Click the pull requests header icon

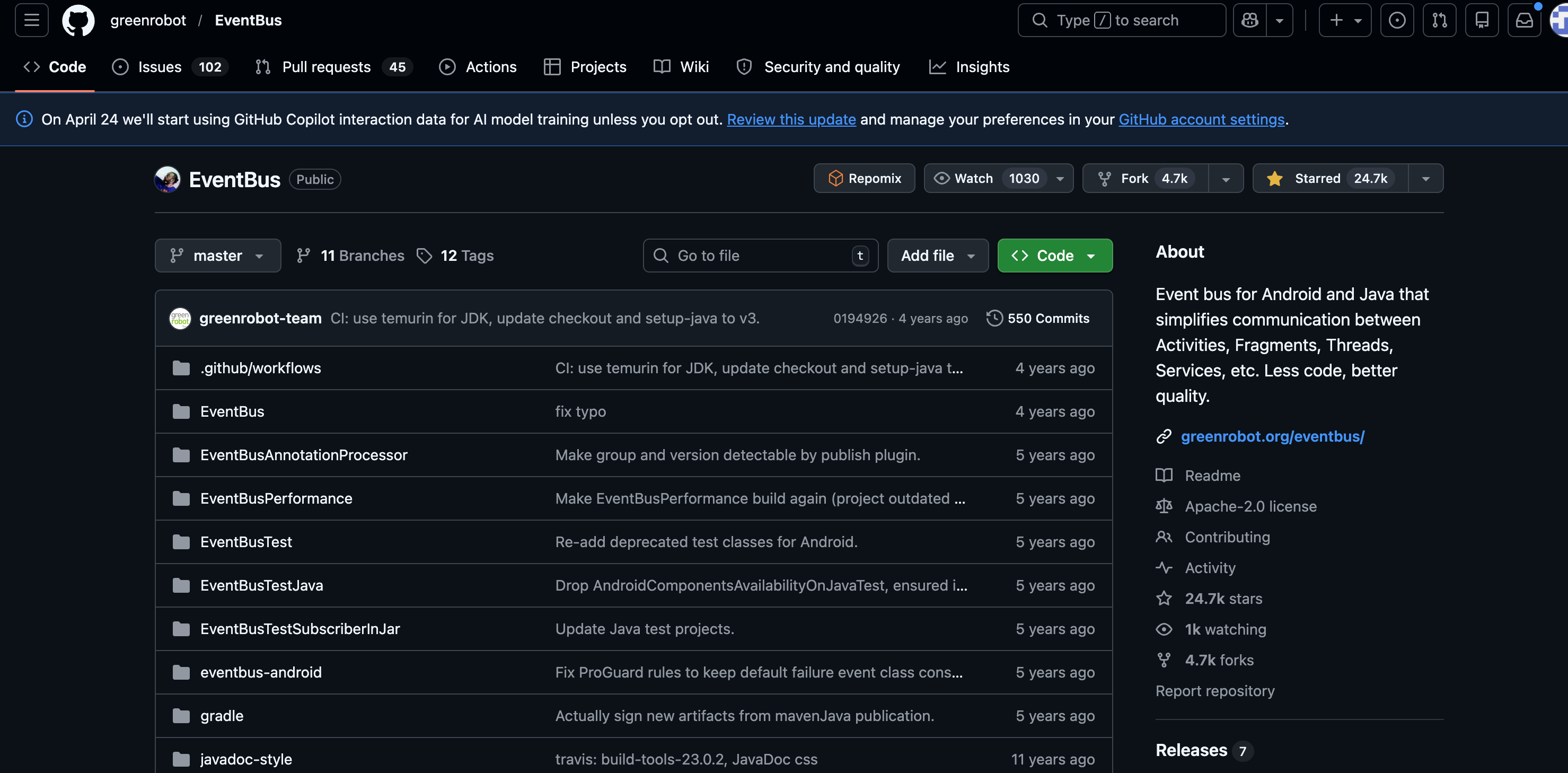(x=1439, y=21)
